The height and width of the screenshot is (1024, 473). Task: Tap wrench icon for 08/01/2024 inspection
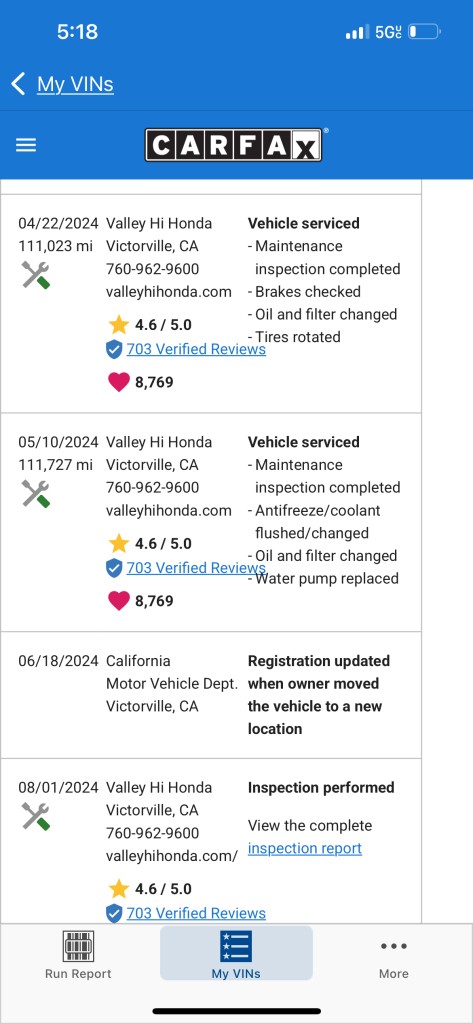coord(35,816)
